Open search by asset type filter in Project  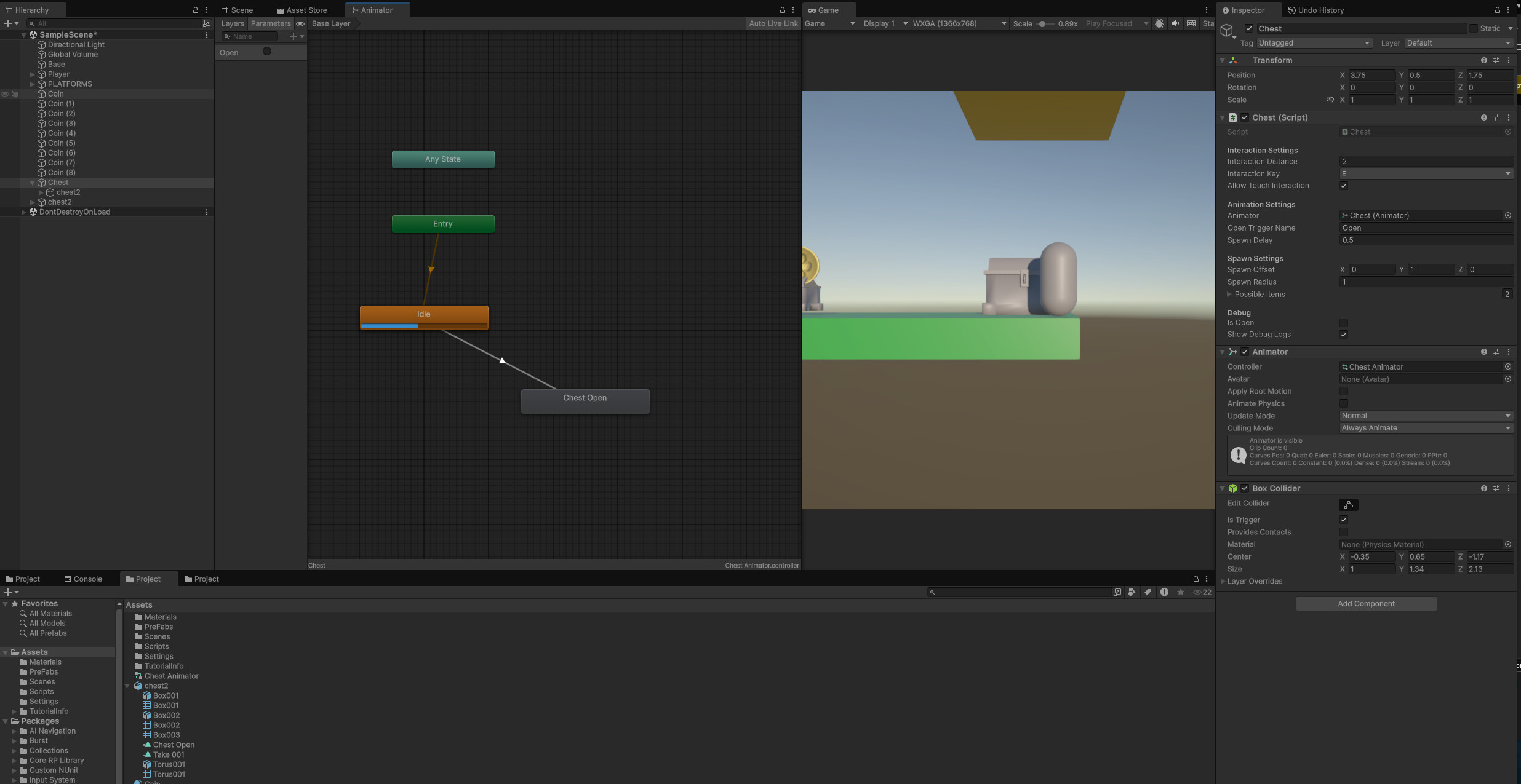click(1132, 592)
